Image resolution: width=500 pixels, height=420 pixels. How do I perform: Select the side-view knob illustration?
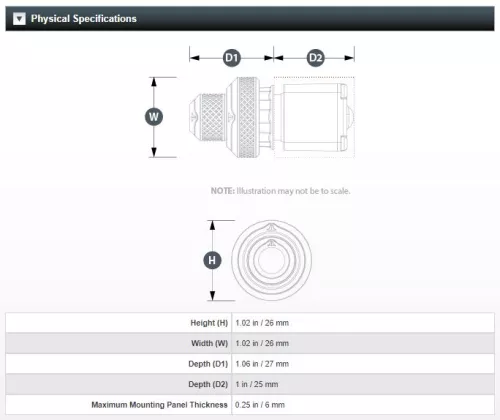[272, 117]
